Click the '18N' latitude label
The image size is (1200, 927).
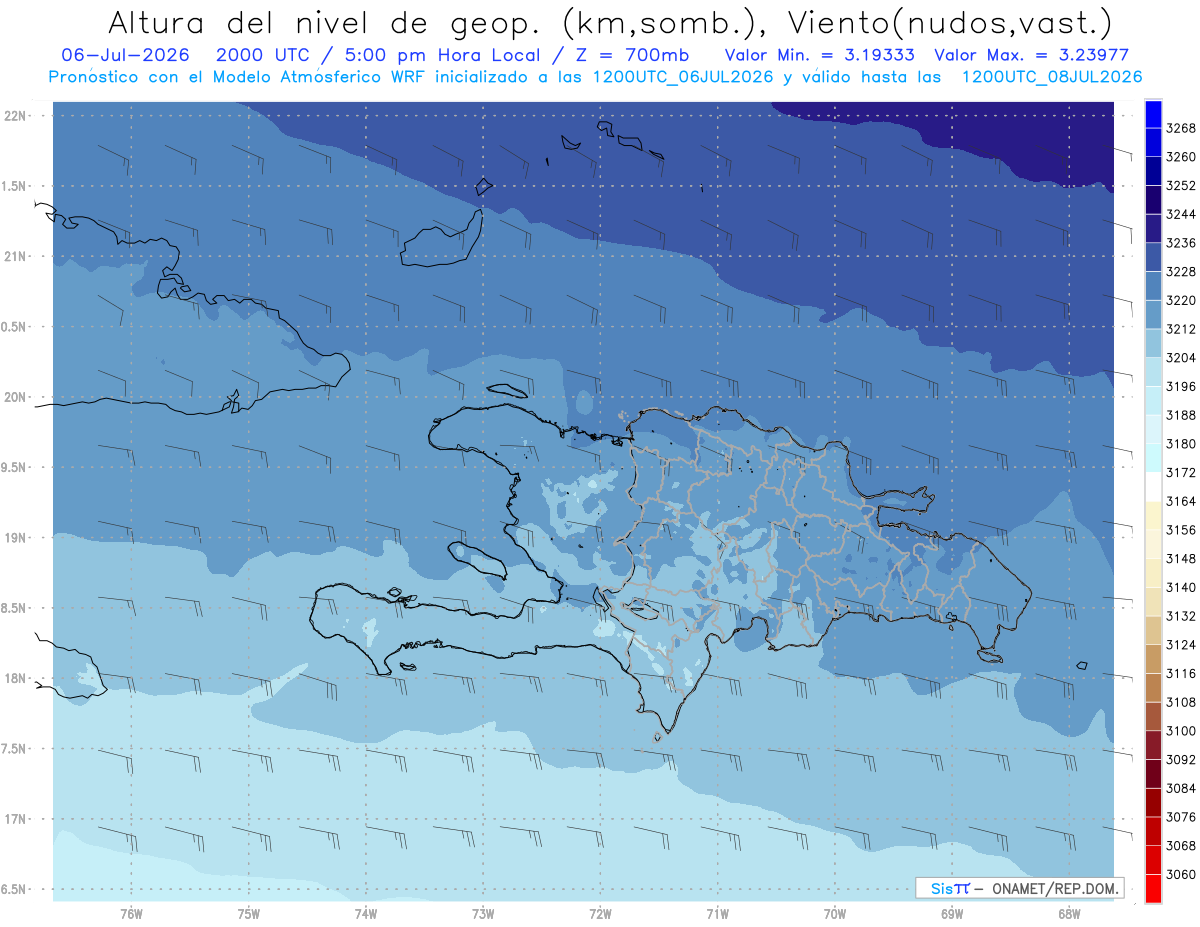click(17, 678)
